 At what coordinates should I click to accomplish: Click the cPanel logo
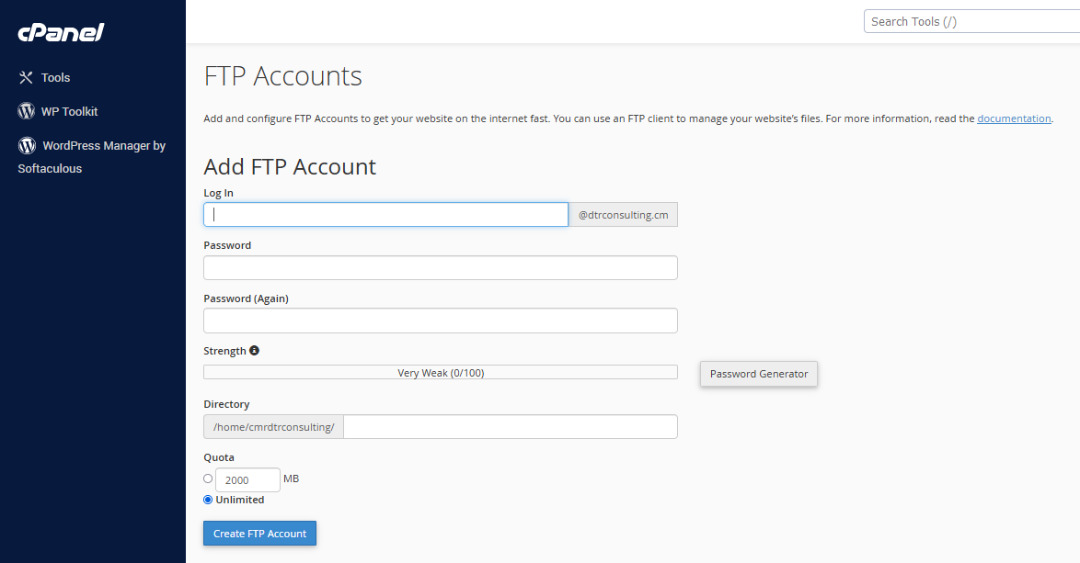point(61,32)
